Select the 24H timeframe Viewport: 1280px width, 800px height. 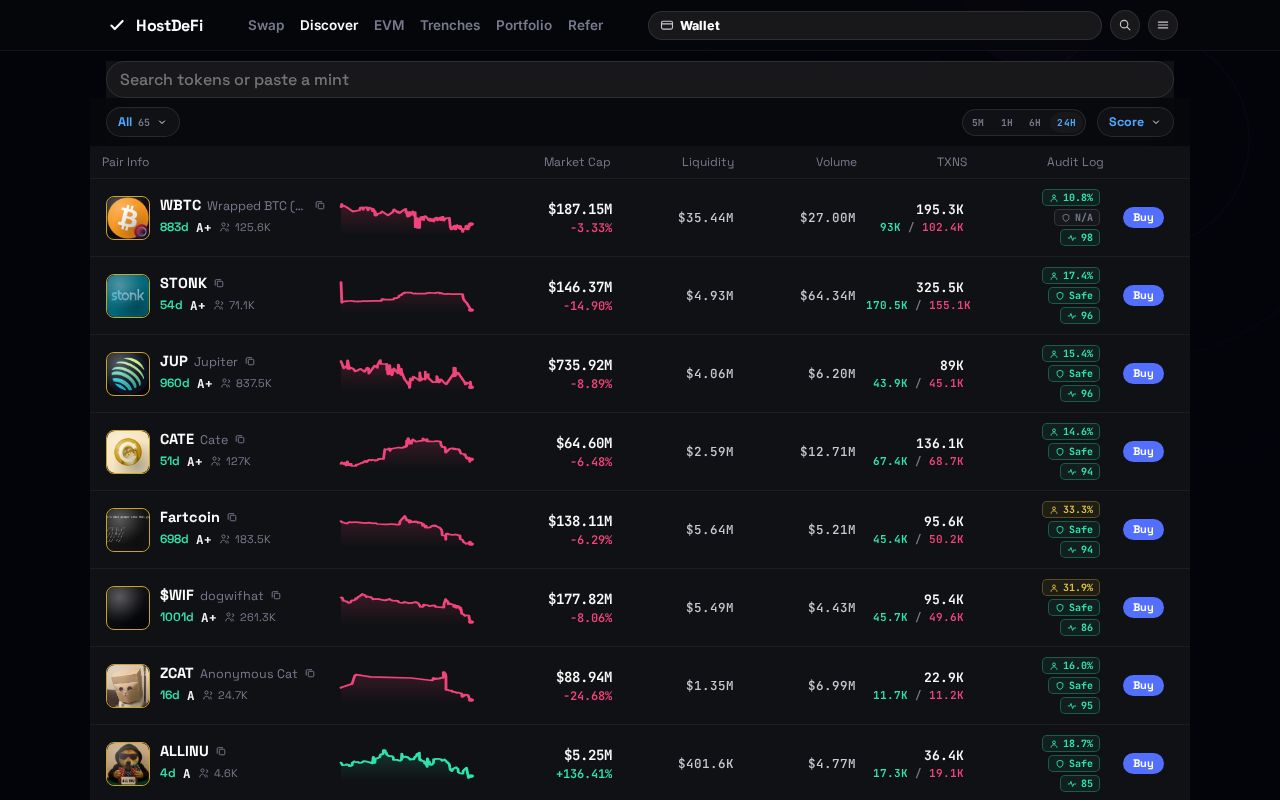1067,122
